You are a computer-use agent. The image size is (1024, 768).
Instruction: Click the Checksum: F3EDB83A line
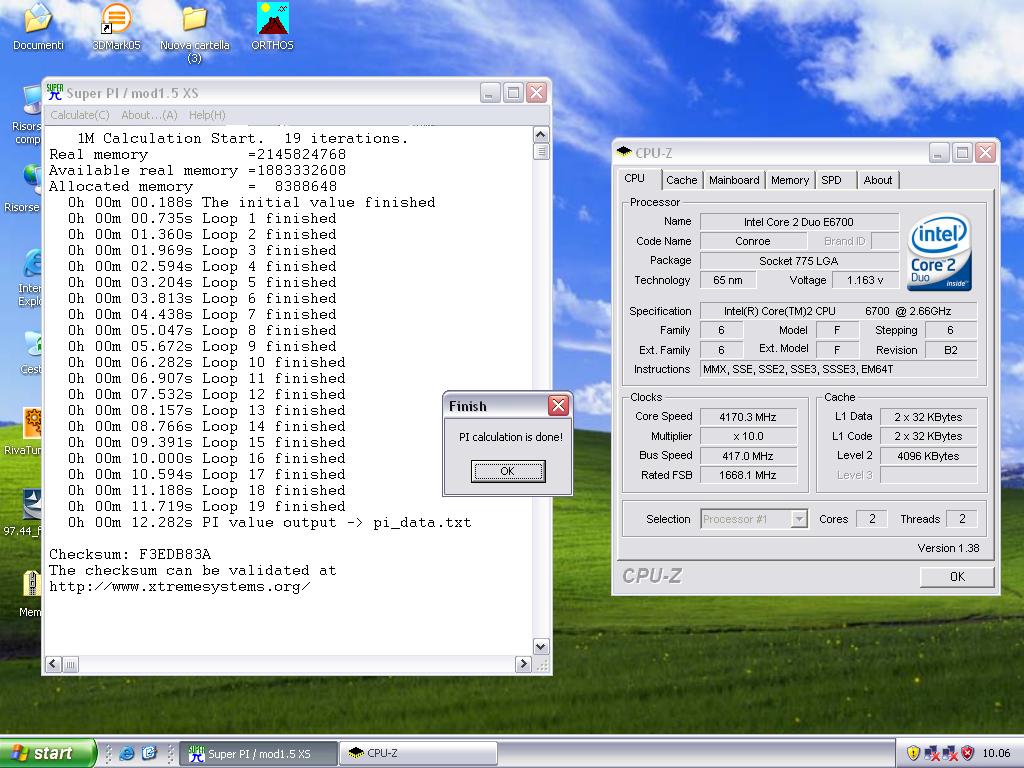(130, 554)
